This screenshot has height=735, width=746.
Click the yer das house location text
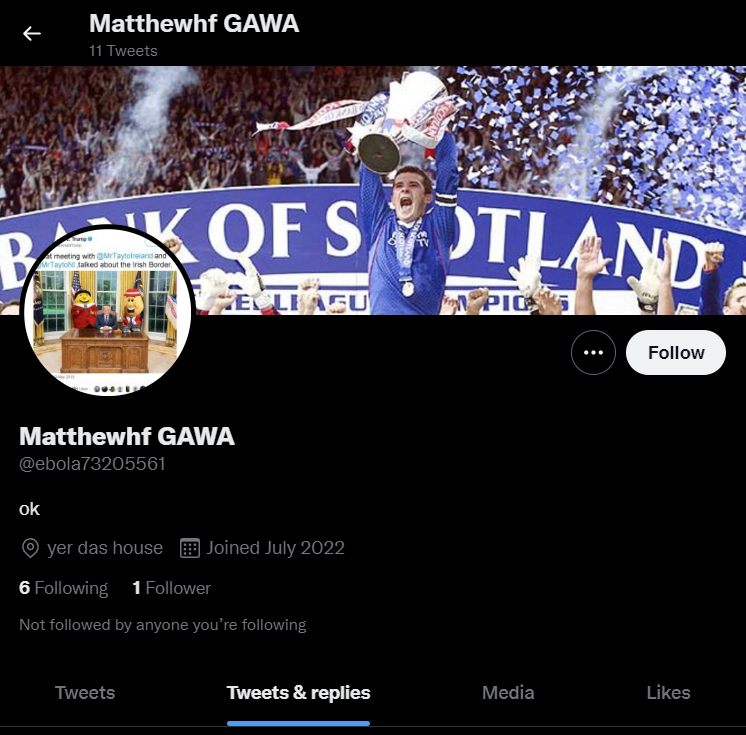coord(105,548)
